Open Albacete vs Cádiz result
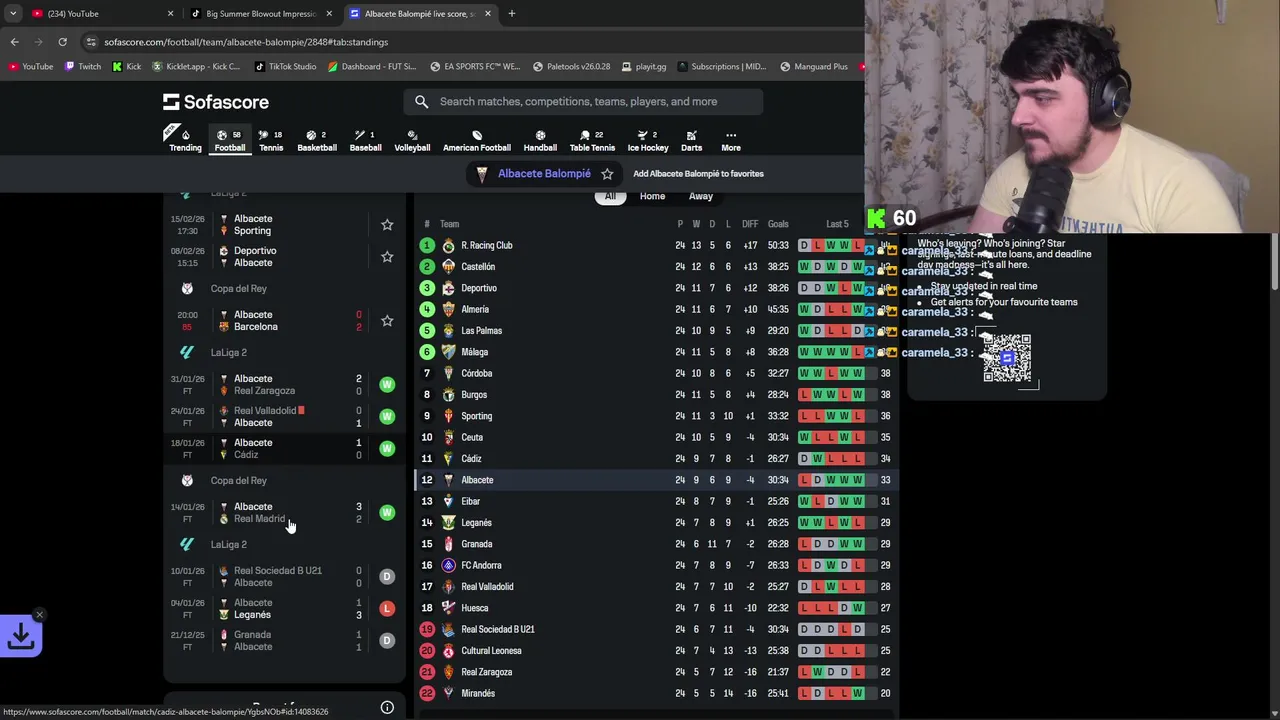1280x720 pixels. click(x=285, y=449)
